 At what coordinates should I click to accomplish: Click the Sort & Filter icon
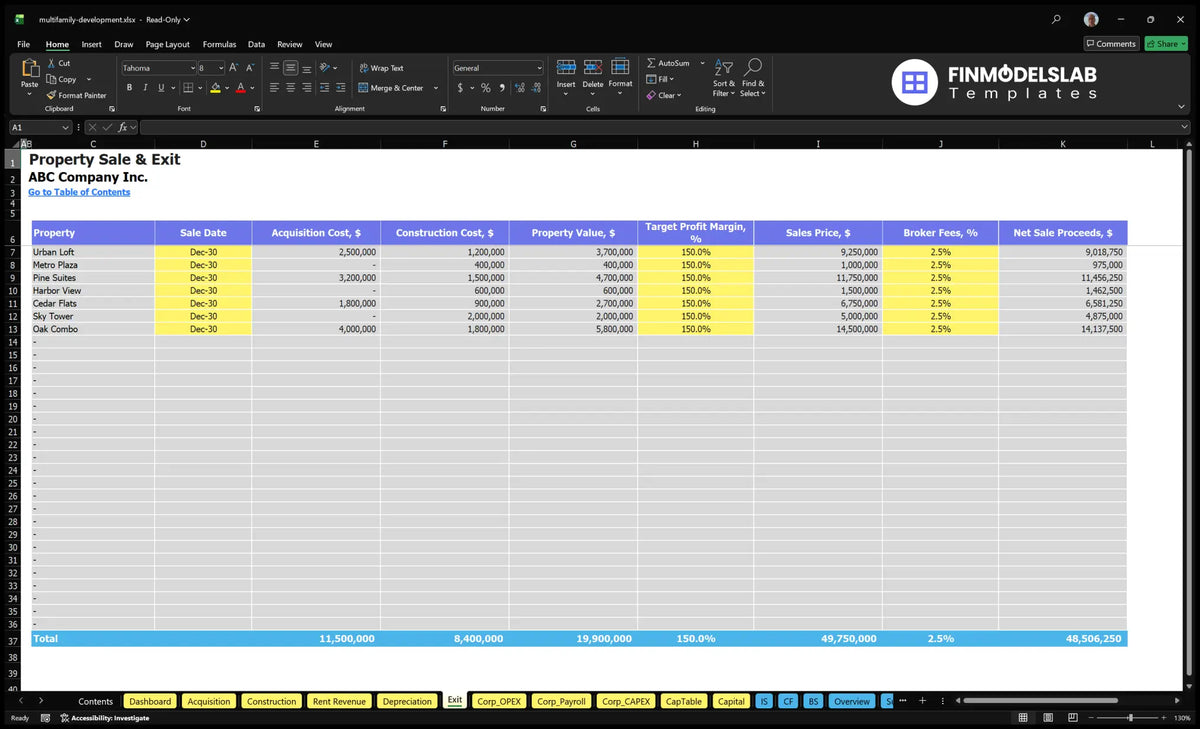point(724,67)
